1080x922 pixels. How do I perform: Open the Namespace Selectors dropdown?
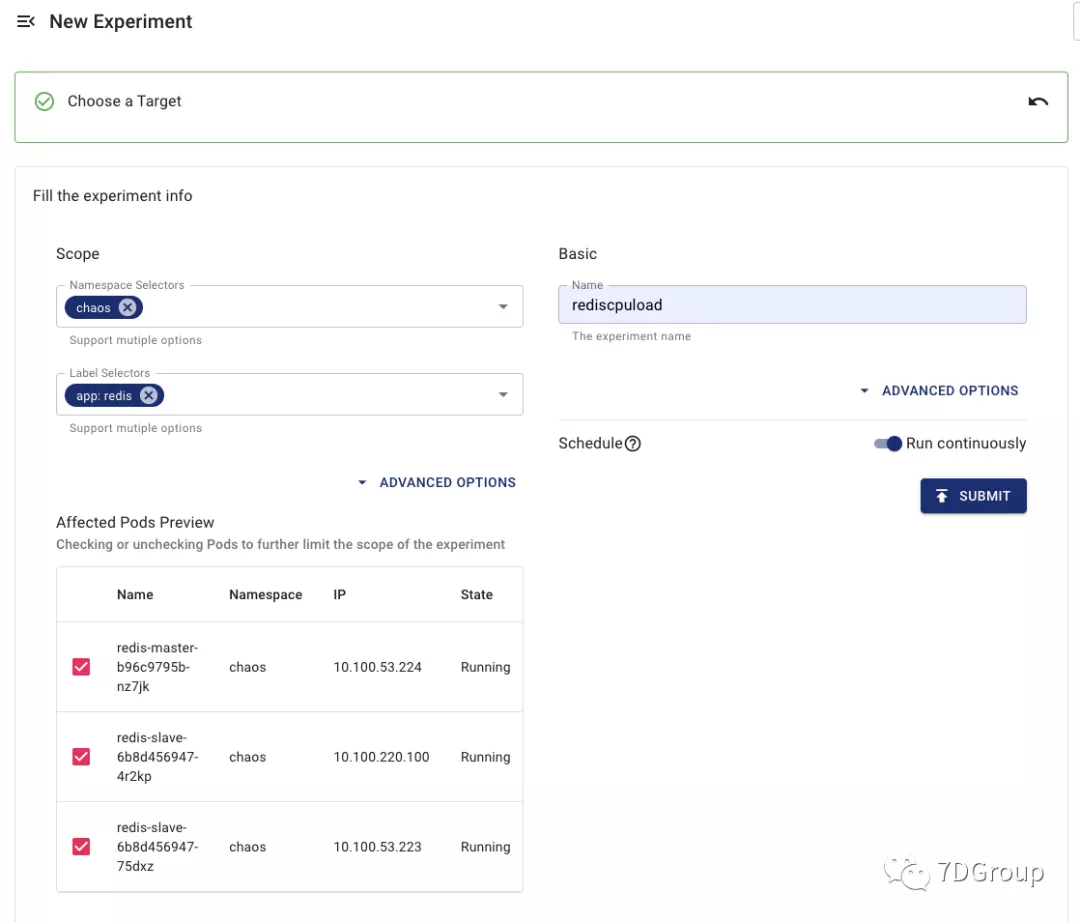click(x=503, y=306)
